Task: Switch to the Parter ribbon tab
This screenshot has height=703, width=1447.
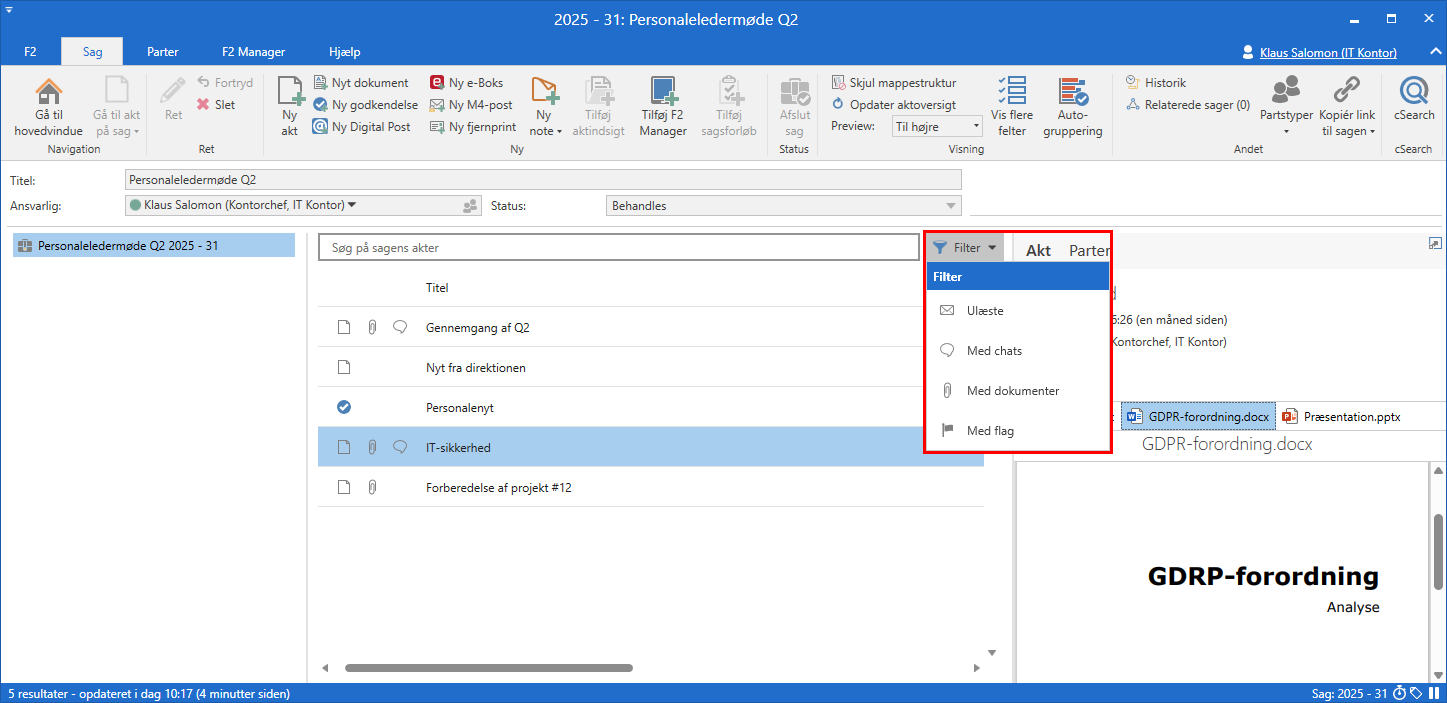Action: click(x=163, y=52)
